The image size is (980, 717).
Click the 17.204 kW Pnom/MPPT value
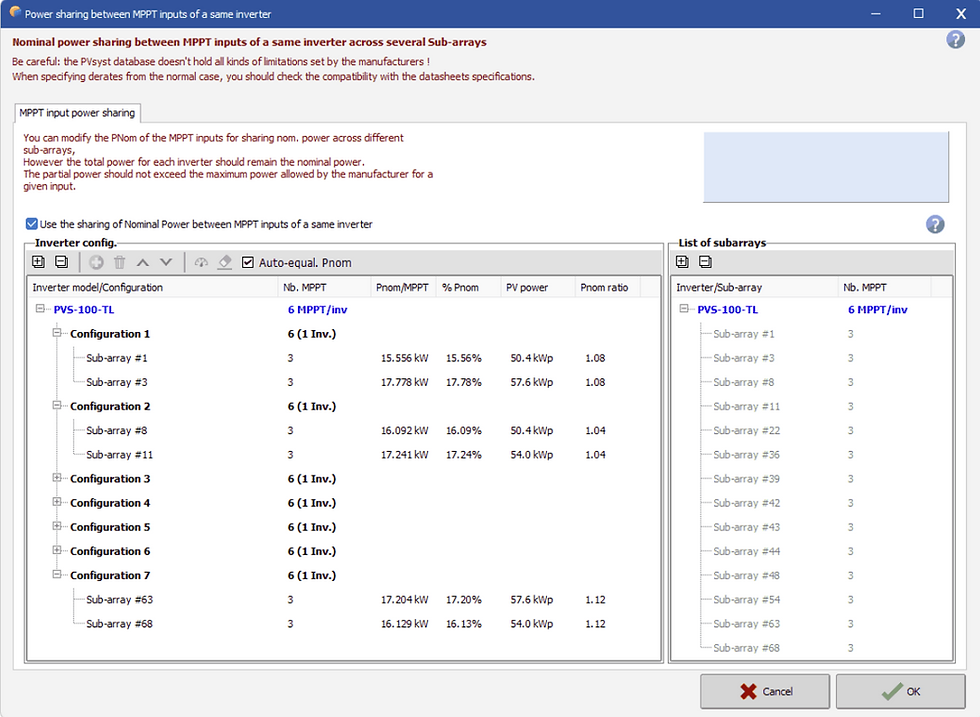tap(404, 599)
